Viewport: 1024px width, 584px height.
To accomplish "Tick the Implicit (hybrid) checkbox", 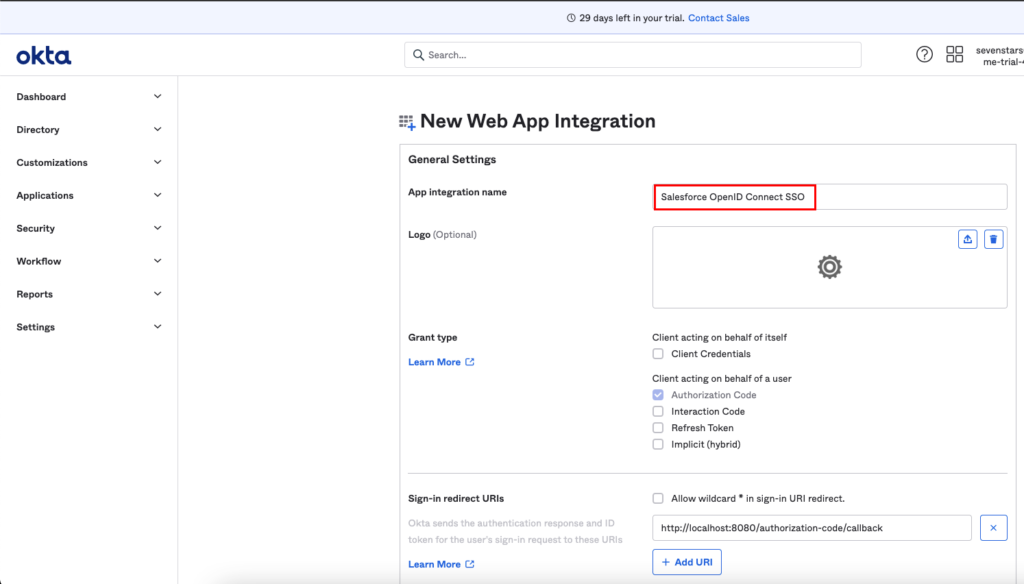I will (658, 444).
